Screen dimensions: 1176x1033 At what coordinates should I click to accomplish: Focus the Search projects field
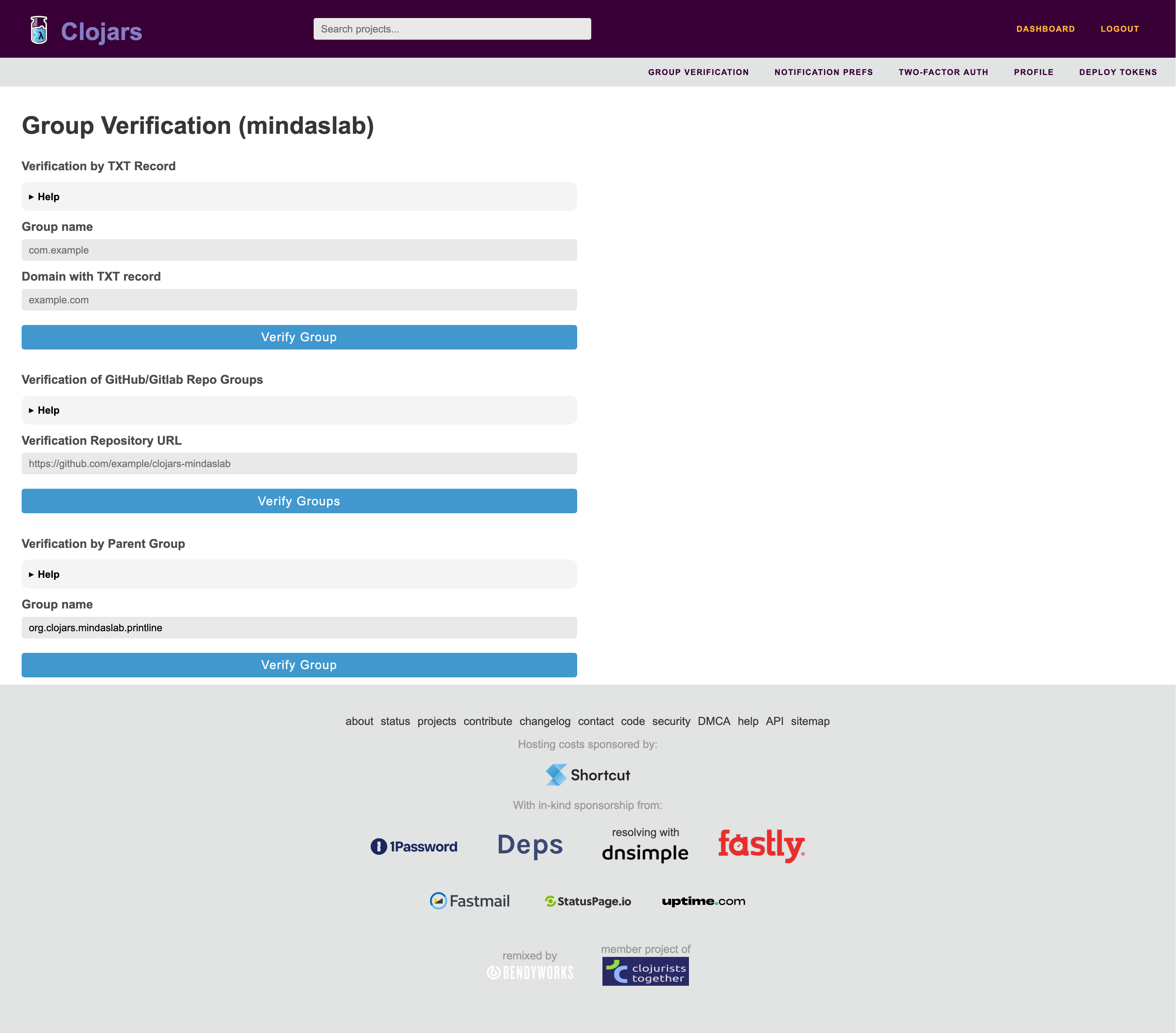tap(452, 29)
